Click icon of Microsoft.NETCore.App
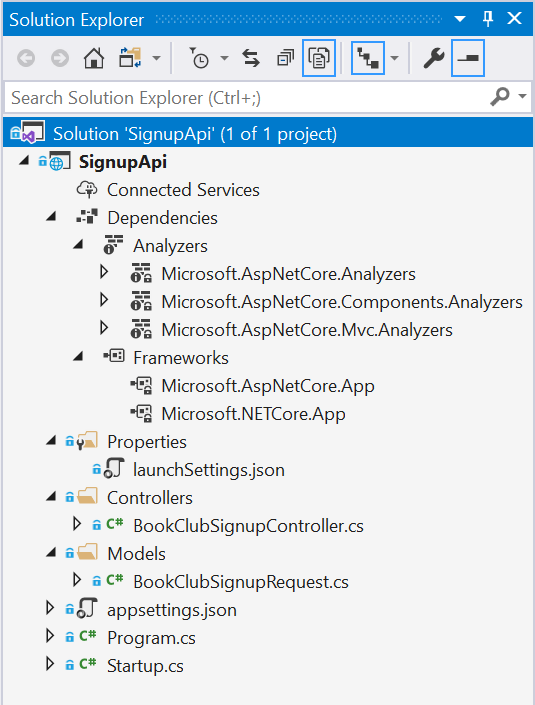Viewport: 535px width, 705px height. click(141, 413)
